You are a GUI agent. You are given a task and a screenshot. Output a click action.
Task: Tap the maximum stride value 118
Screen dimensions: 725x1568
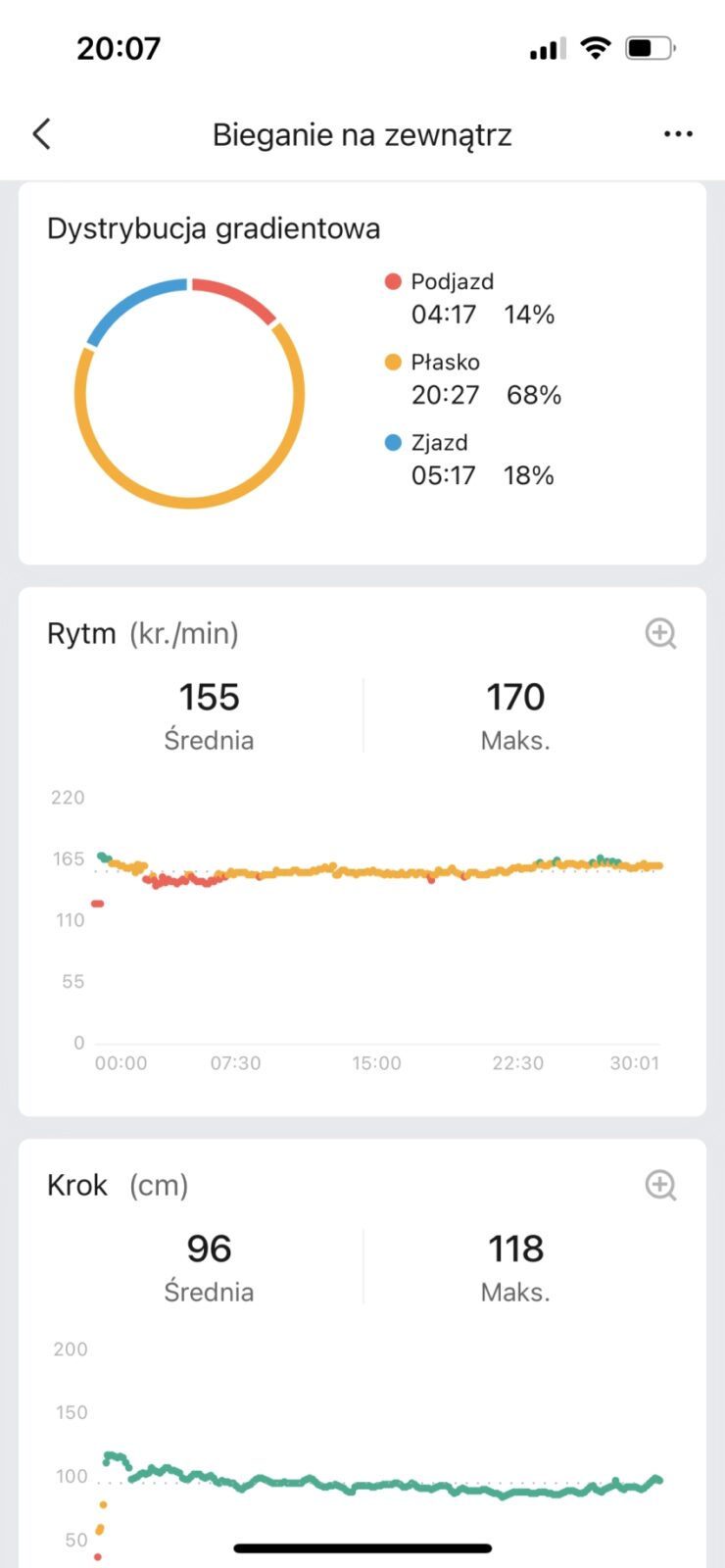(515, 1249)
